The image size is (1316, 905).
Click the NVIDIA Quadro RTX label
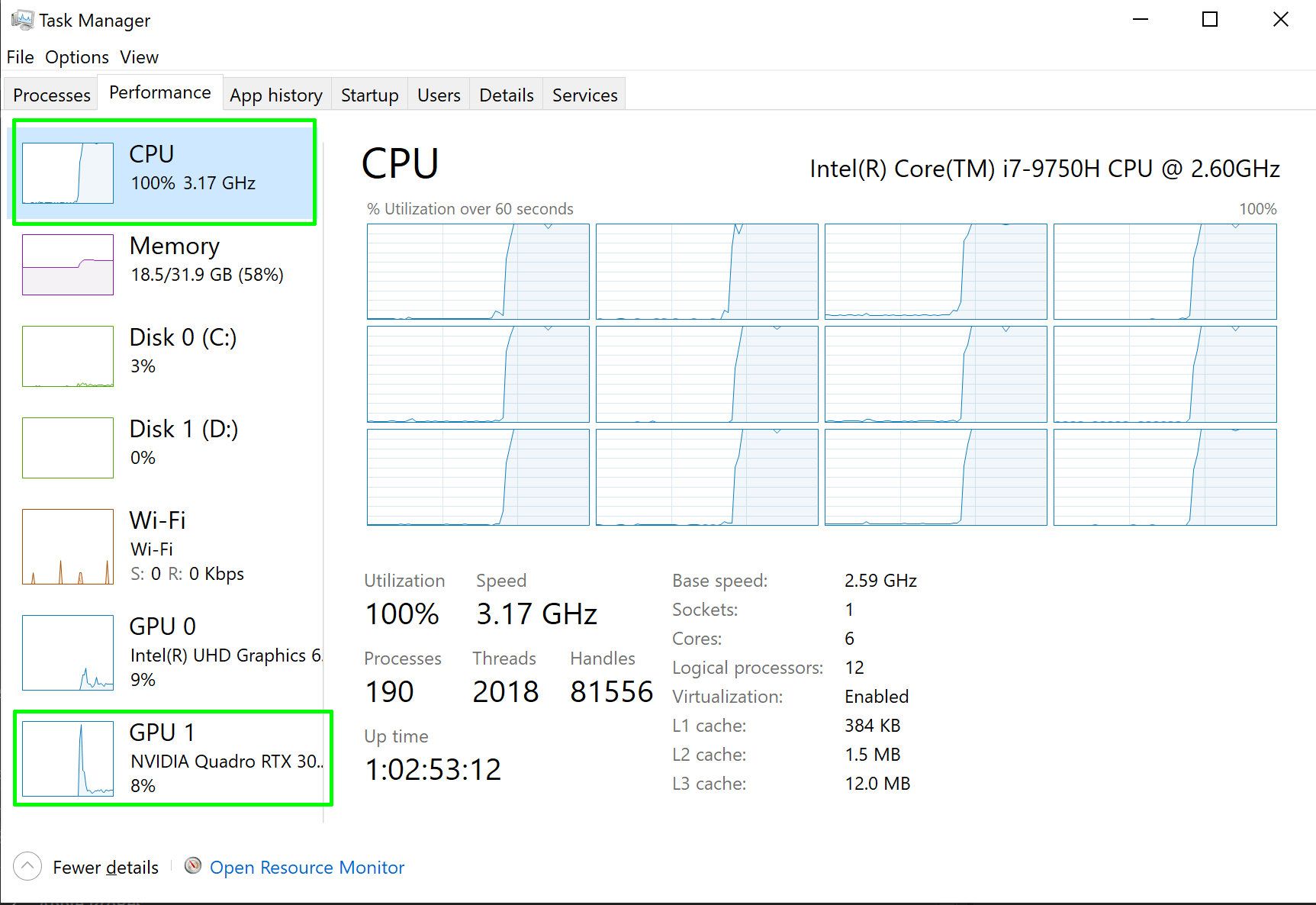[227, 762]
